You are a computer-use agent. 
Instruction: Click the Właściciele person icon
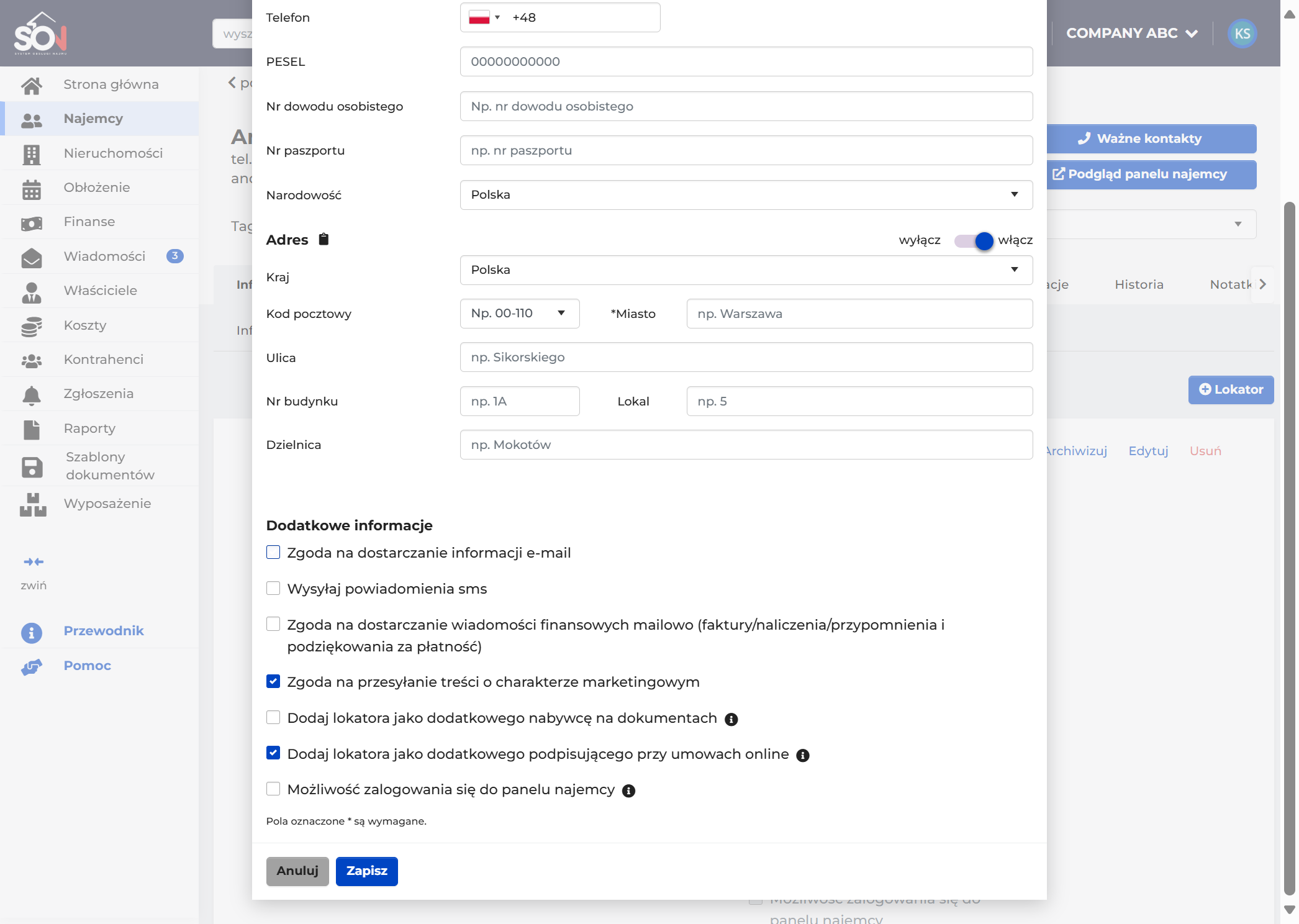click(x=32, y=292)
